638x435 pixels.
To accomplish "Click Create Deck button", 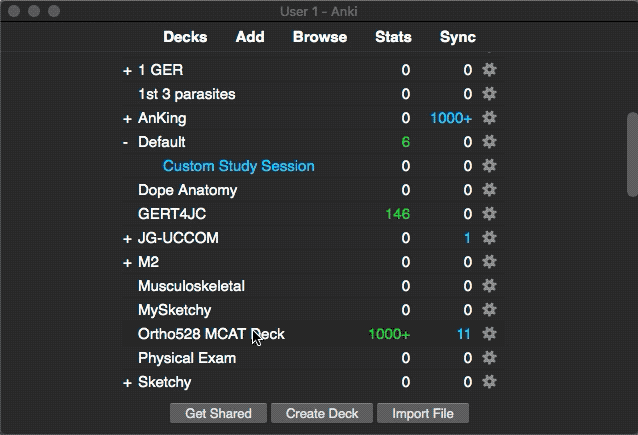I will [322, 413].
